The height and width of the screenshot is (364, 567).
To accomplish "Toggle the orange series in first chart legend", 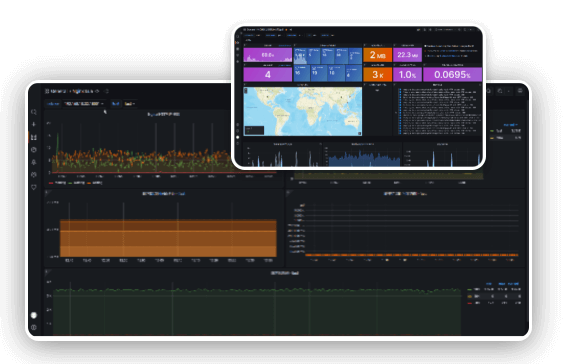I will click(95, 183).
